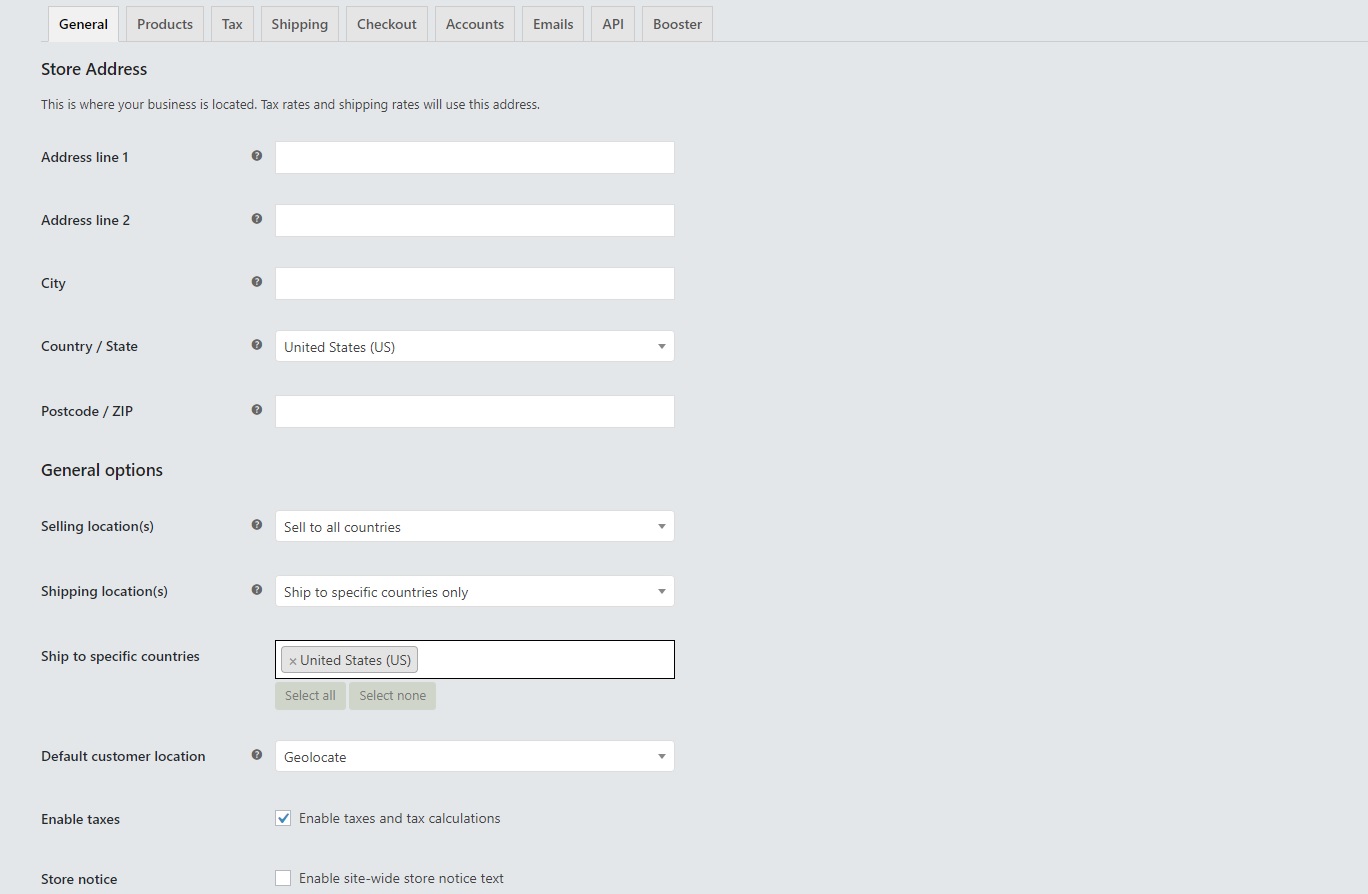Remove United States (US) tag with x
Screen dimensions: 1368x894
click(x=292, y=661)
